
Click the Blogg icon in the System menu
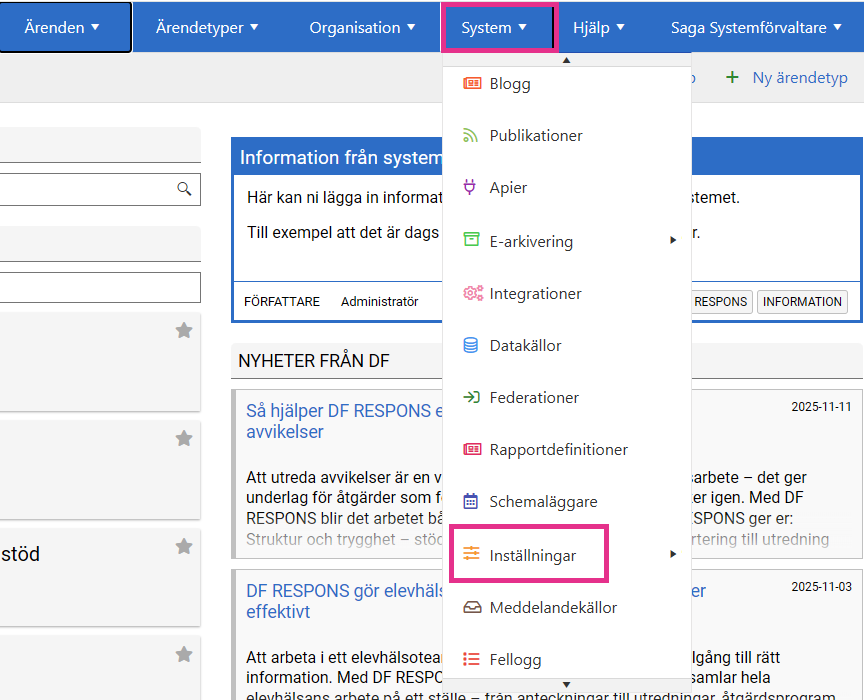[x=468, y=83]
